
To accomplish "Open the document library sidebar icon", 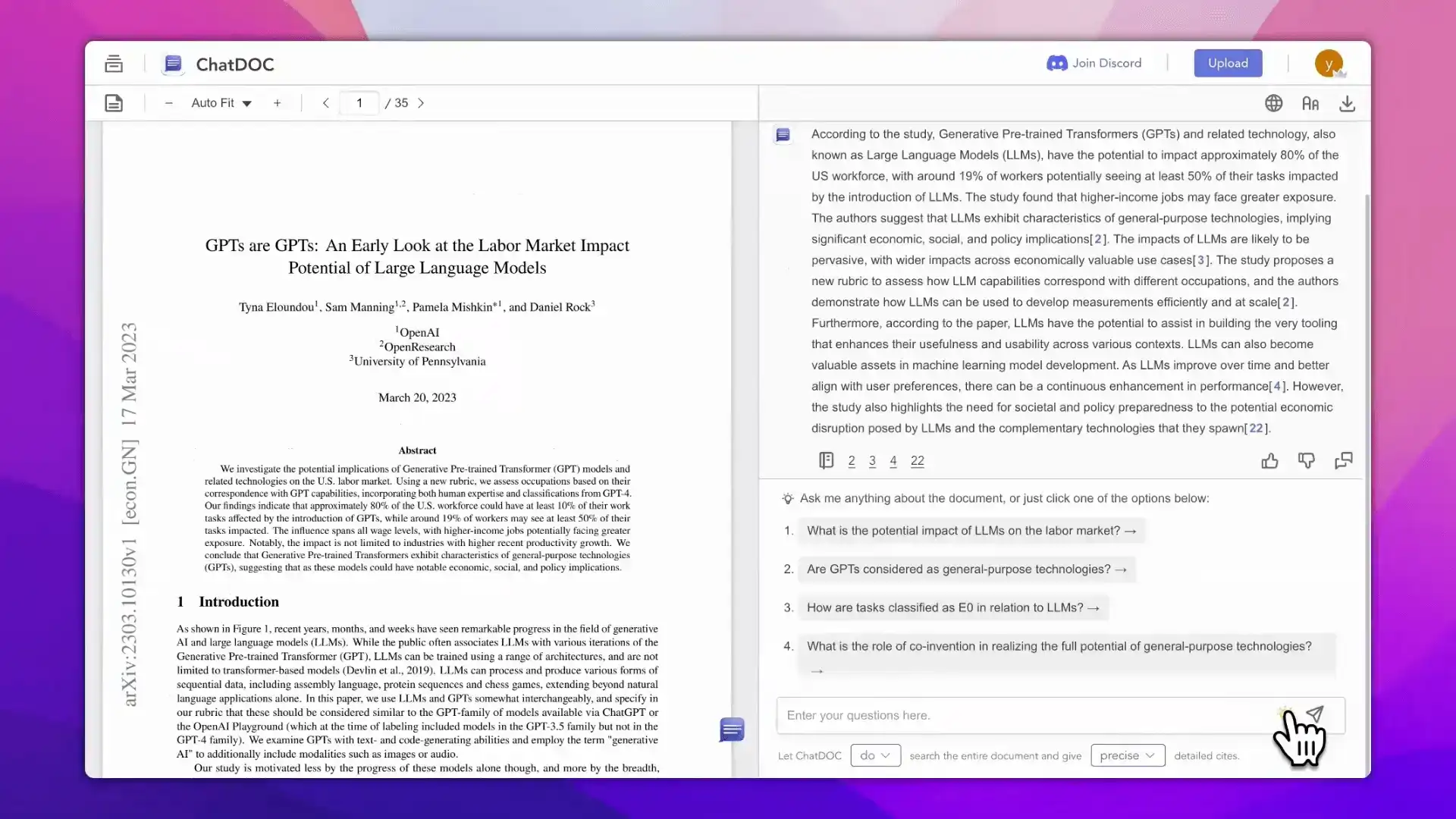I will pos(114,64).
